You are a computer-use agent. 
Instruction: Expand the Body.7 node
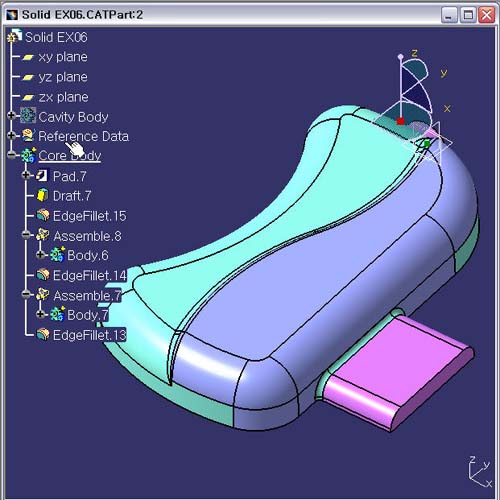point(40,314)
